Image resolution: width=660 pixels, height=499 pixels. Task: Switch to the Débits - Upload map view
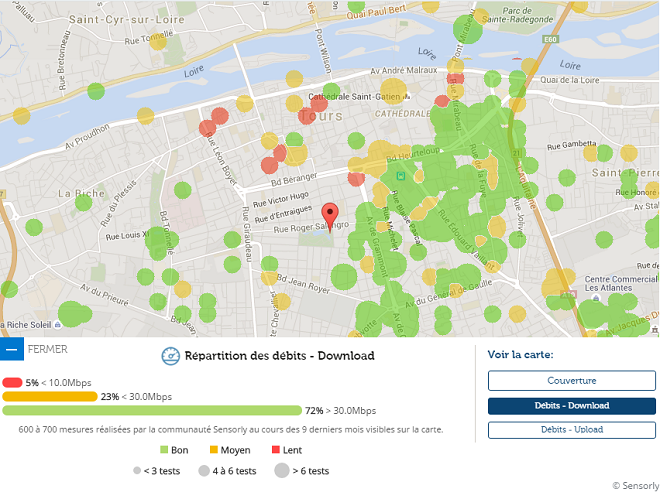(572, 430)
